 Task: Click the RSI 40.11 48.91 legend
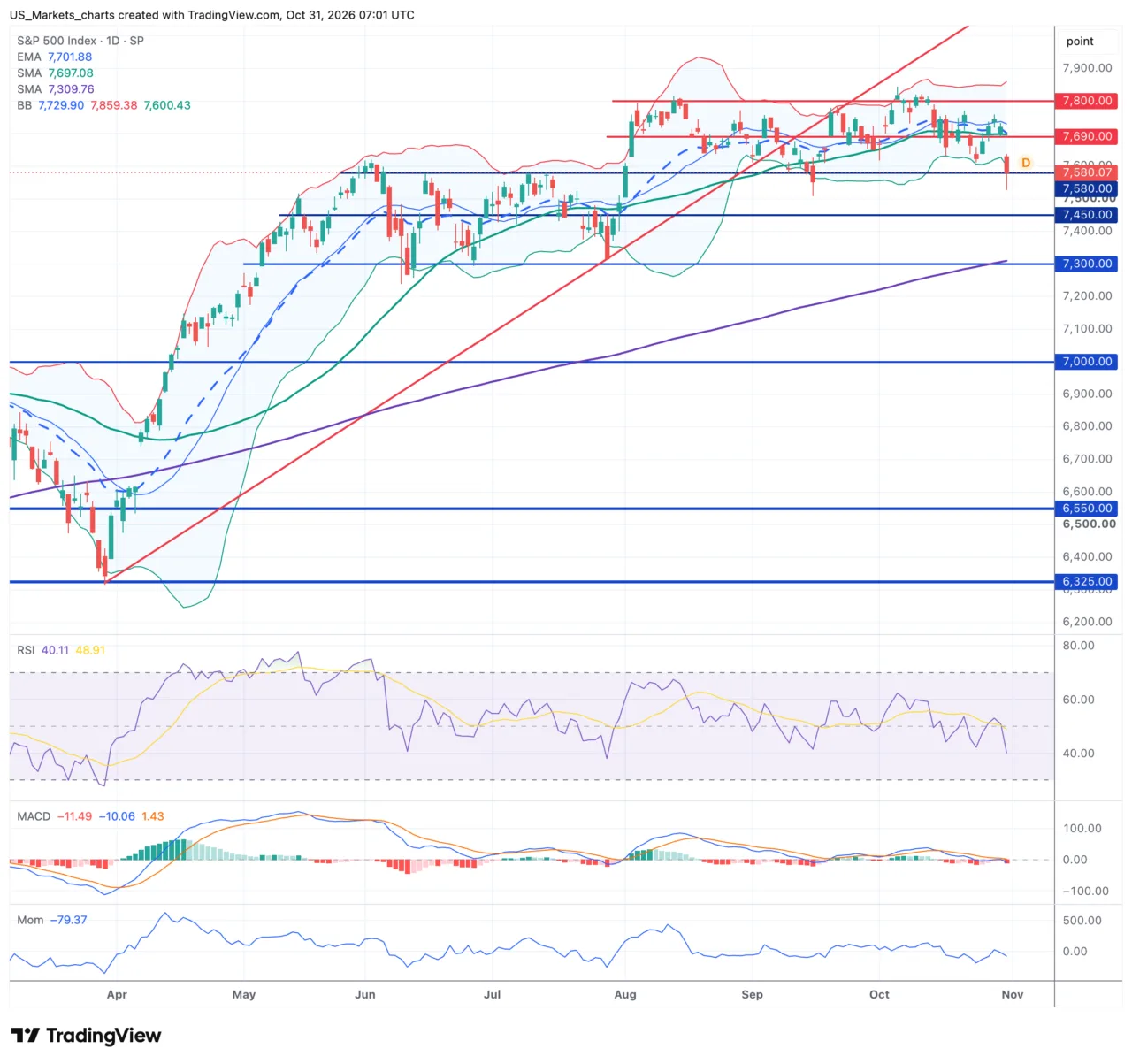coord(61,650)
